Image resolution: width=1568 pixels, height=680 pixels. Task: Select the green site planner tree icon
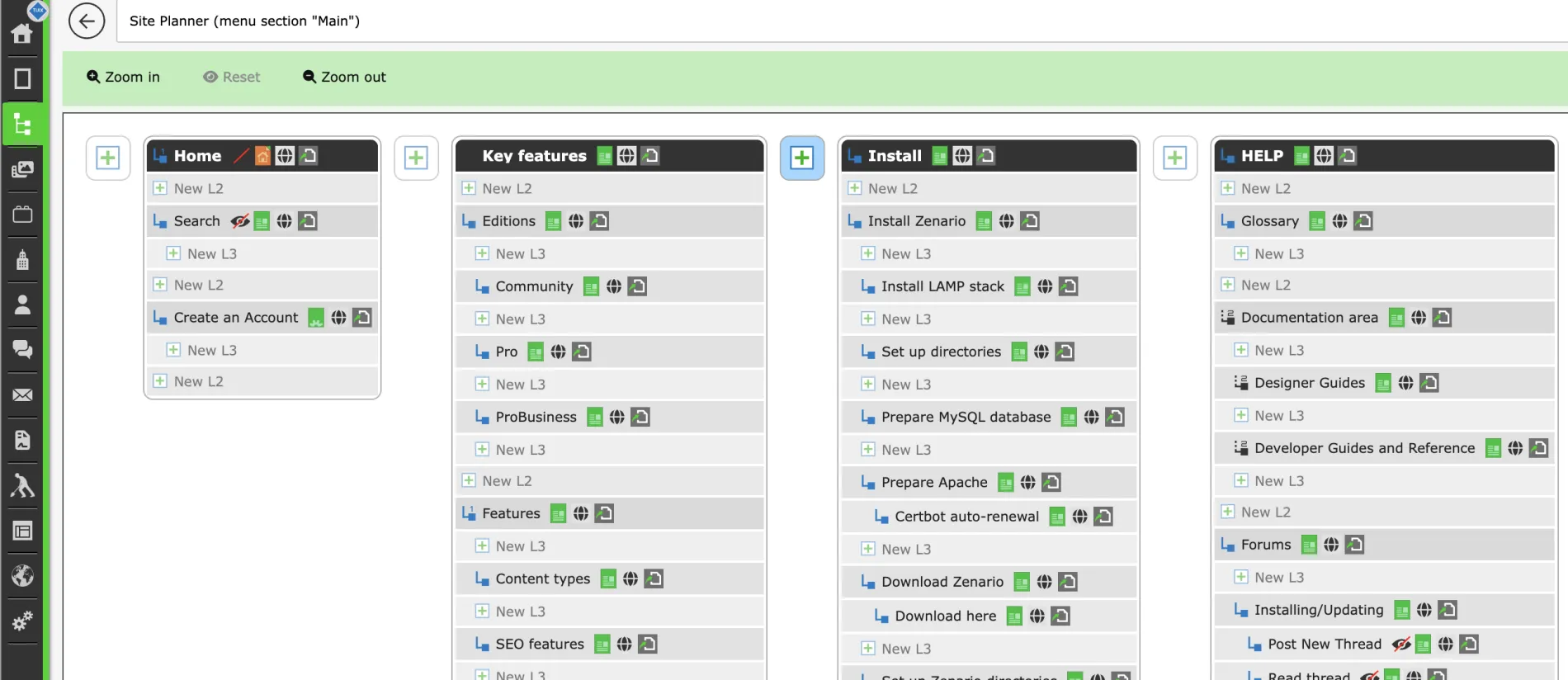click(22, 124)
